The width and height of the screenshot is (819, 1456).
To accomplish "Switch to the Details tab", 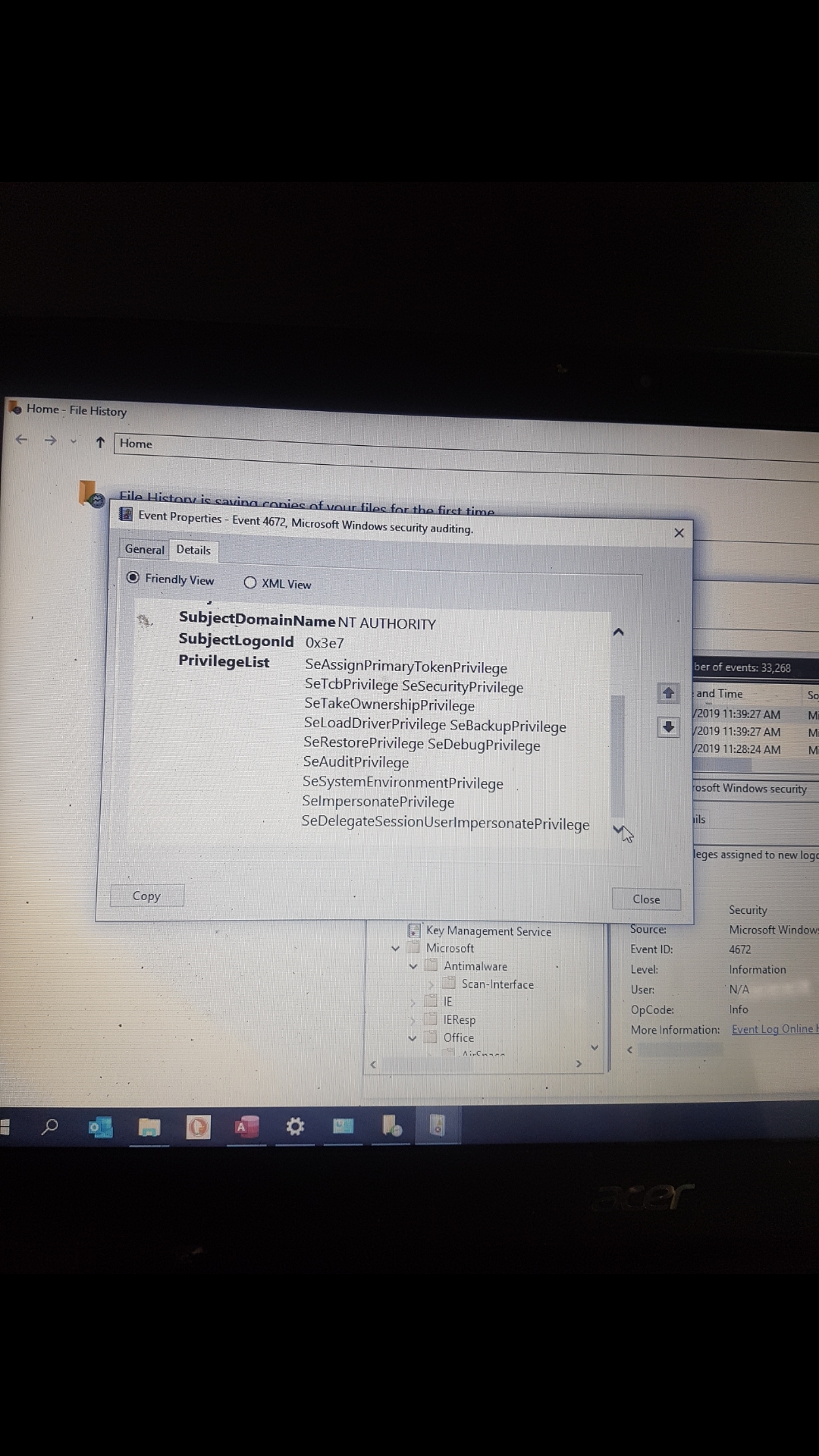I will tap(193, 550).
